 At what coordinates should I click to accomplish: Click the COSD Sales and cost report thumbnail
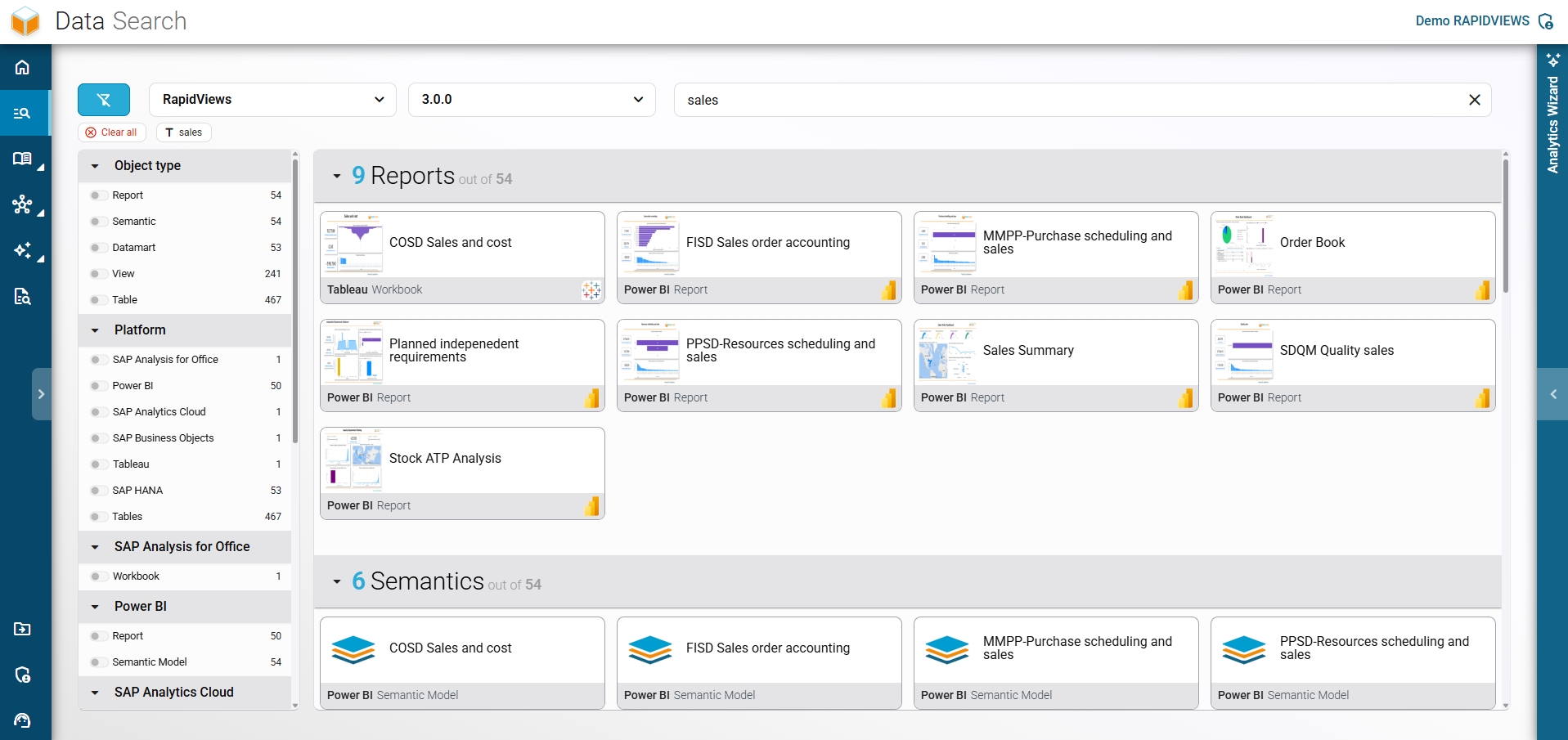click(353, 244)
